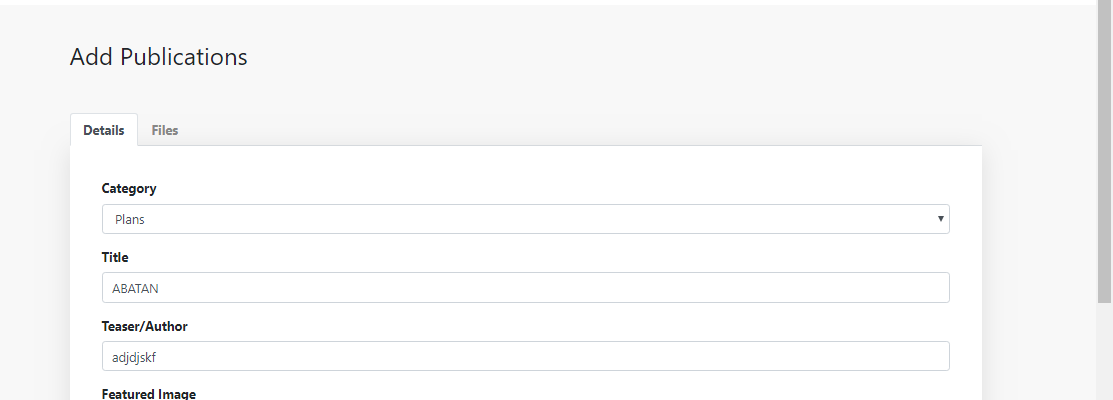Click the Category field label
1113x400 pixels.
pos(129,188)
